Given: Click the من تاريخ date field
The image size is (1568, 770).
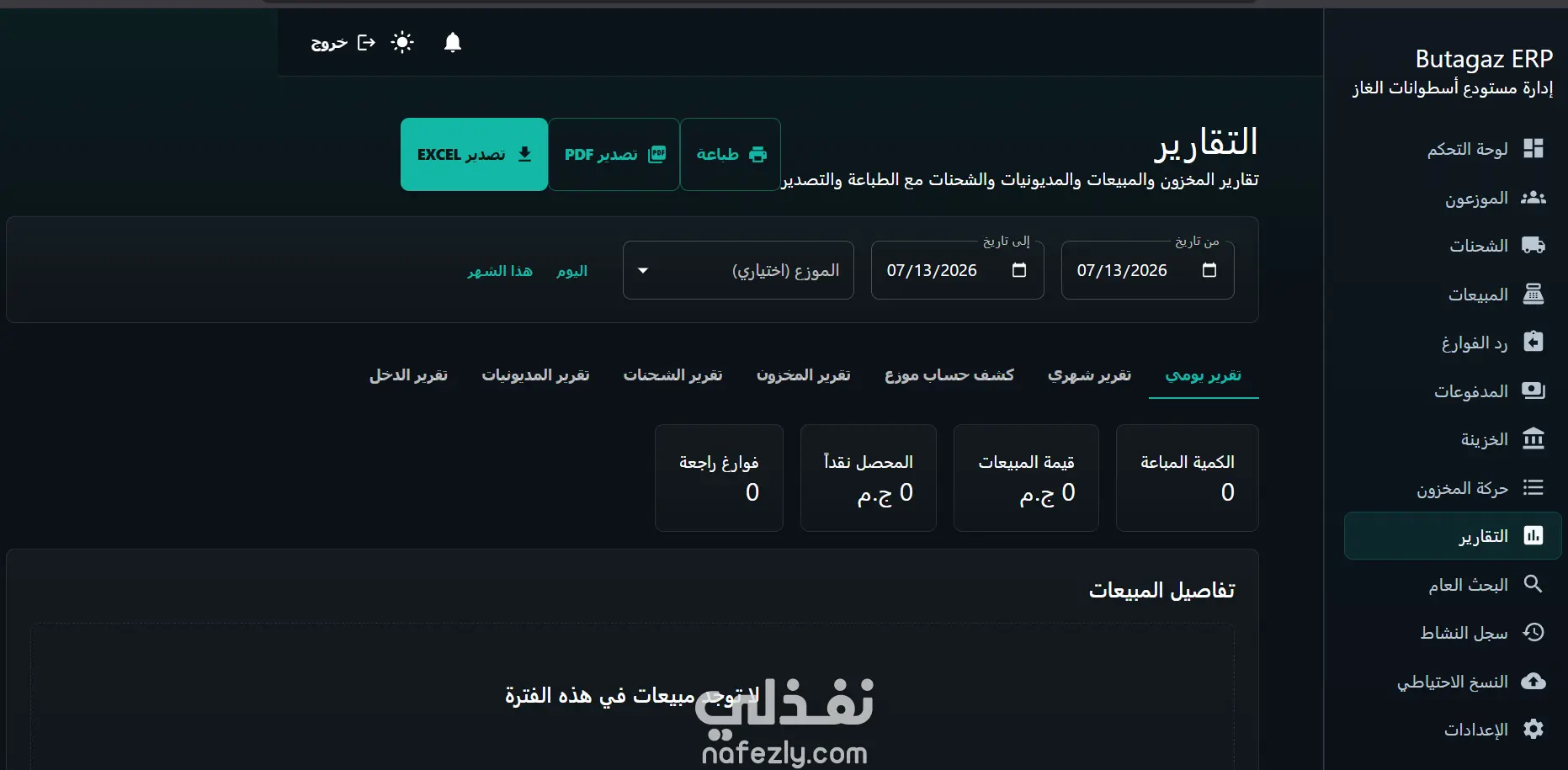Looking at the screenshot, I should point(1148,270).
